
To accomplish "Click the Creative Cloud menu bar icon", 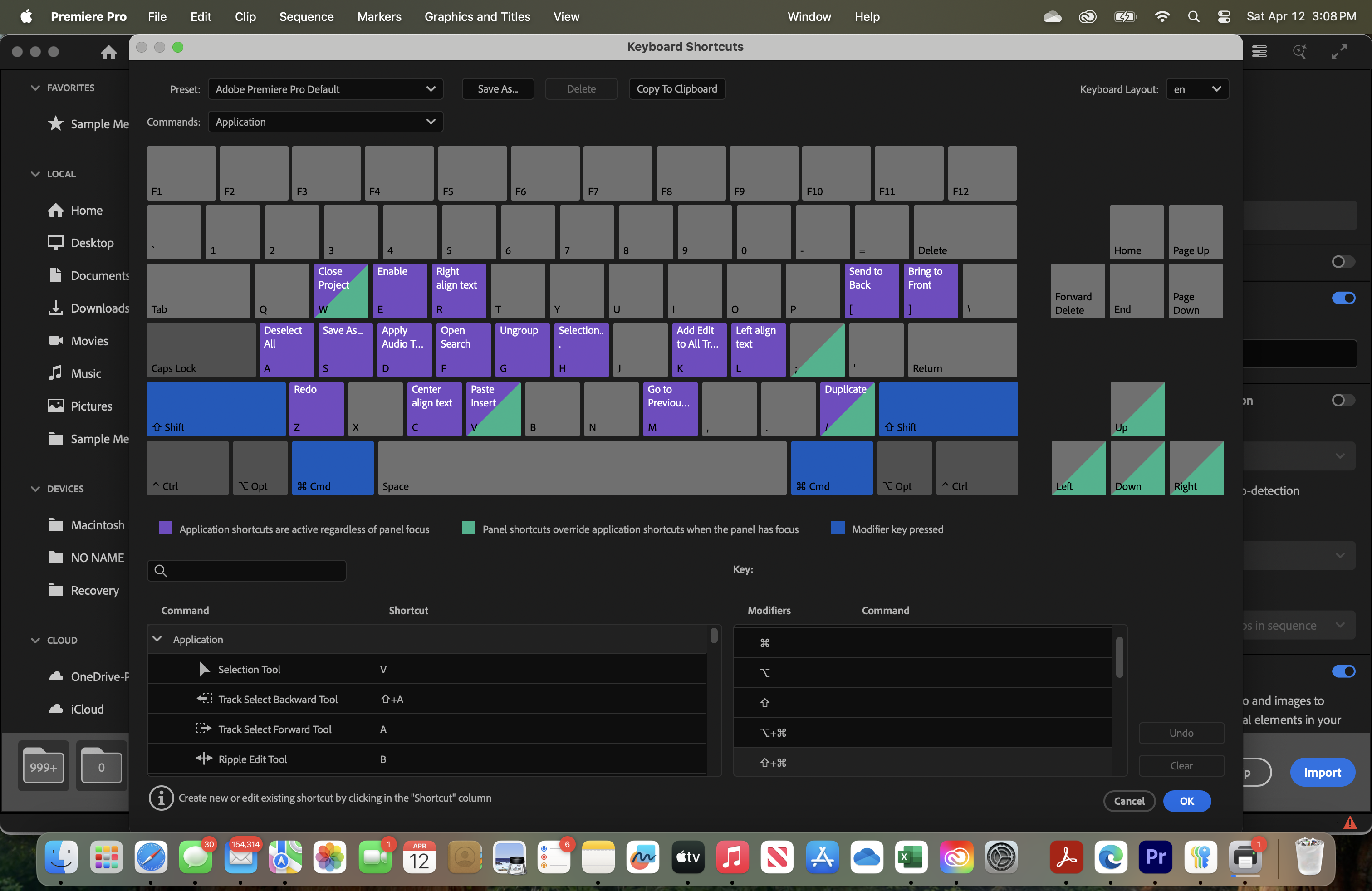I will 1087,17.
